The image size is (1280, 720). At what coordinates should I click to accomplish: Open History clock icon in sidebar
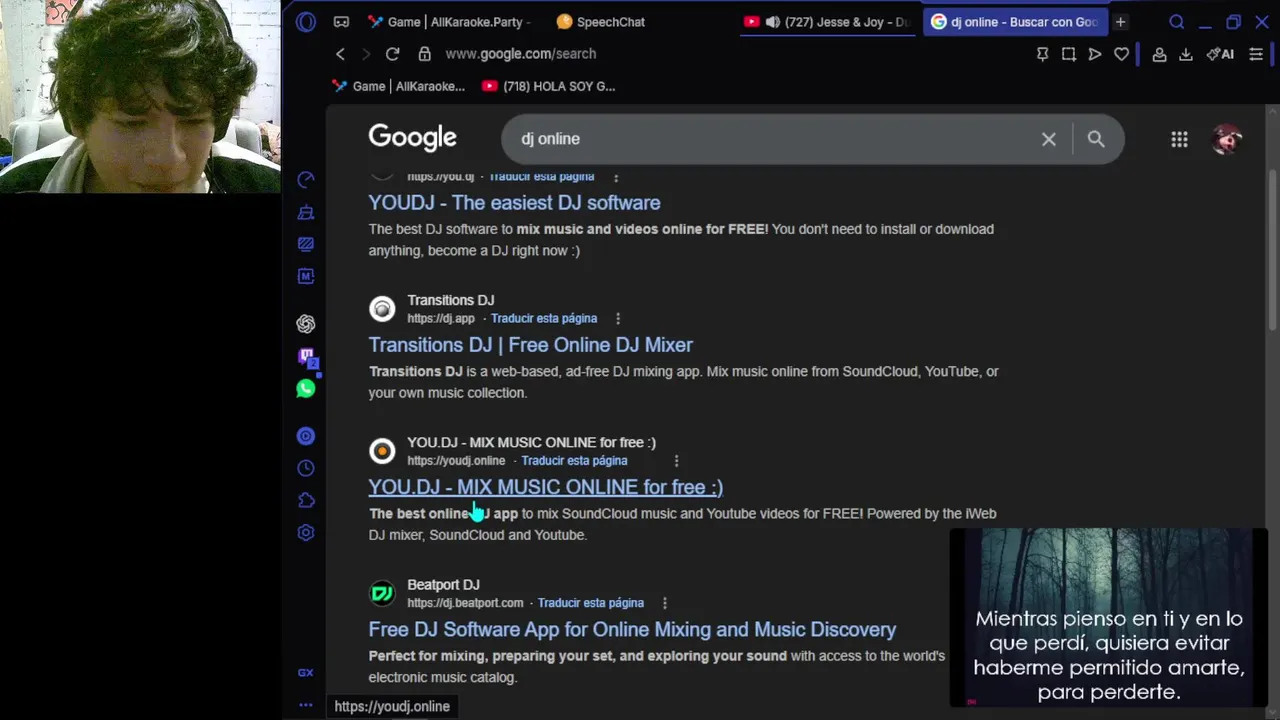pyautogui.click(x=306, y=468)
